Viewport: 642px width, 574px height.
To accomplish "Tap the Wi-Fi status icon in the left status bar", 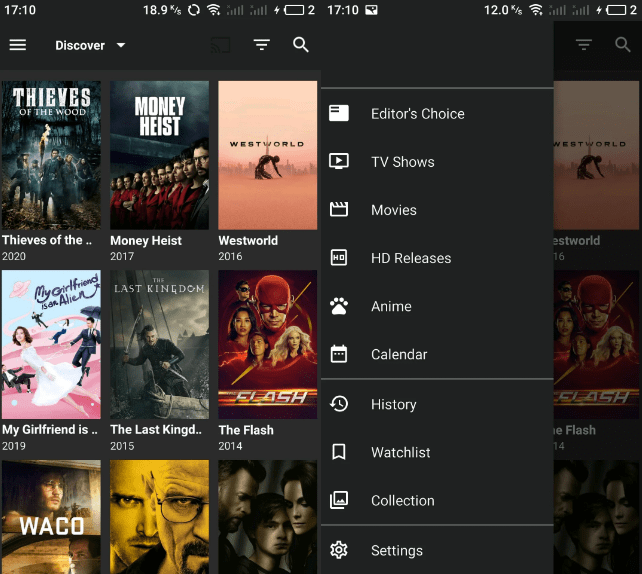I will (213, 10).
